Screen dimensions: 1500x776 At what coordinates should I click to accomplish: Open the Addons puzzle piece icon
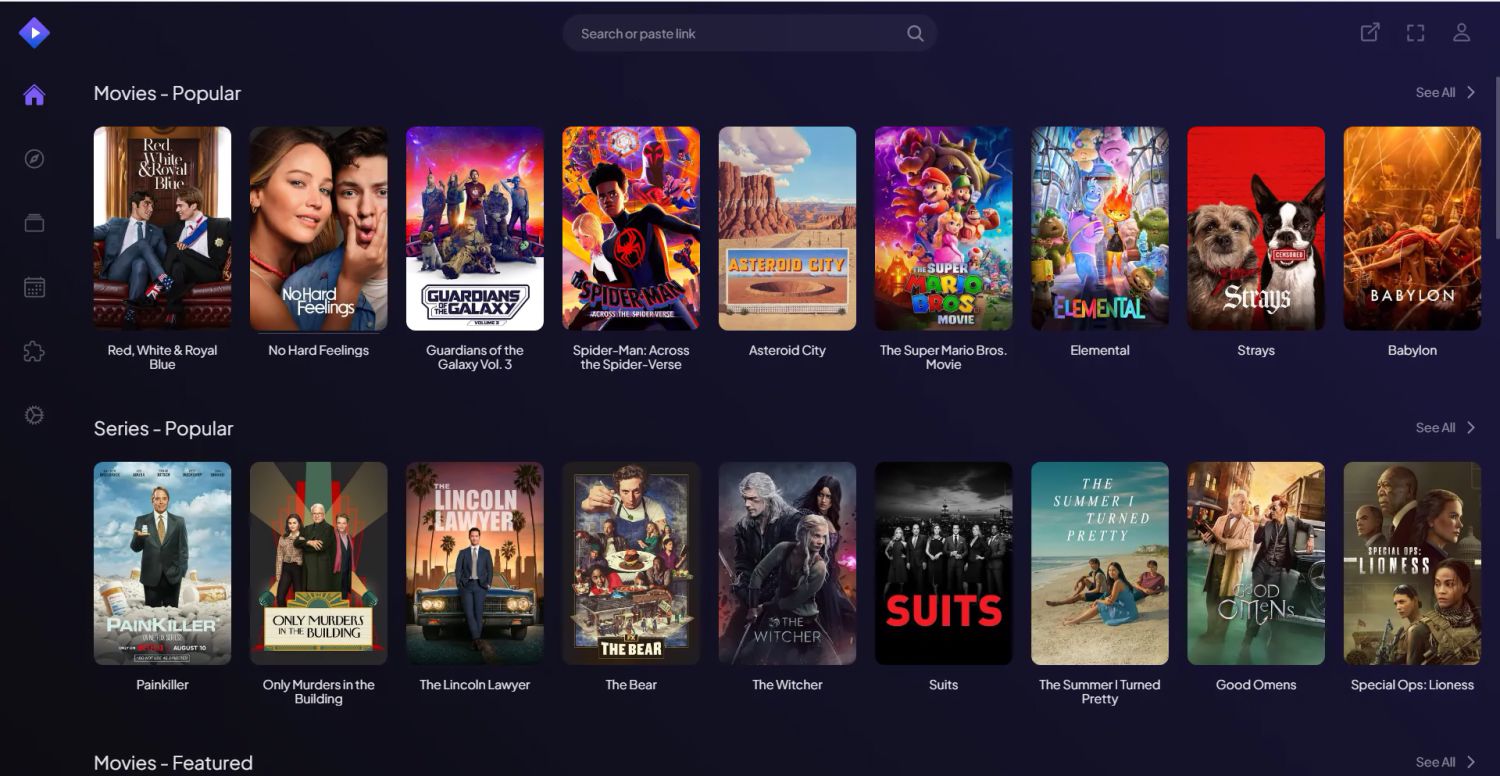point(34,352)
